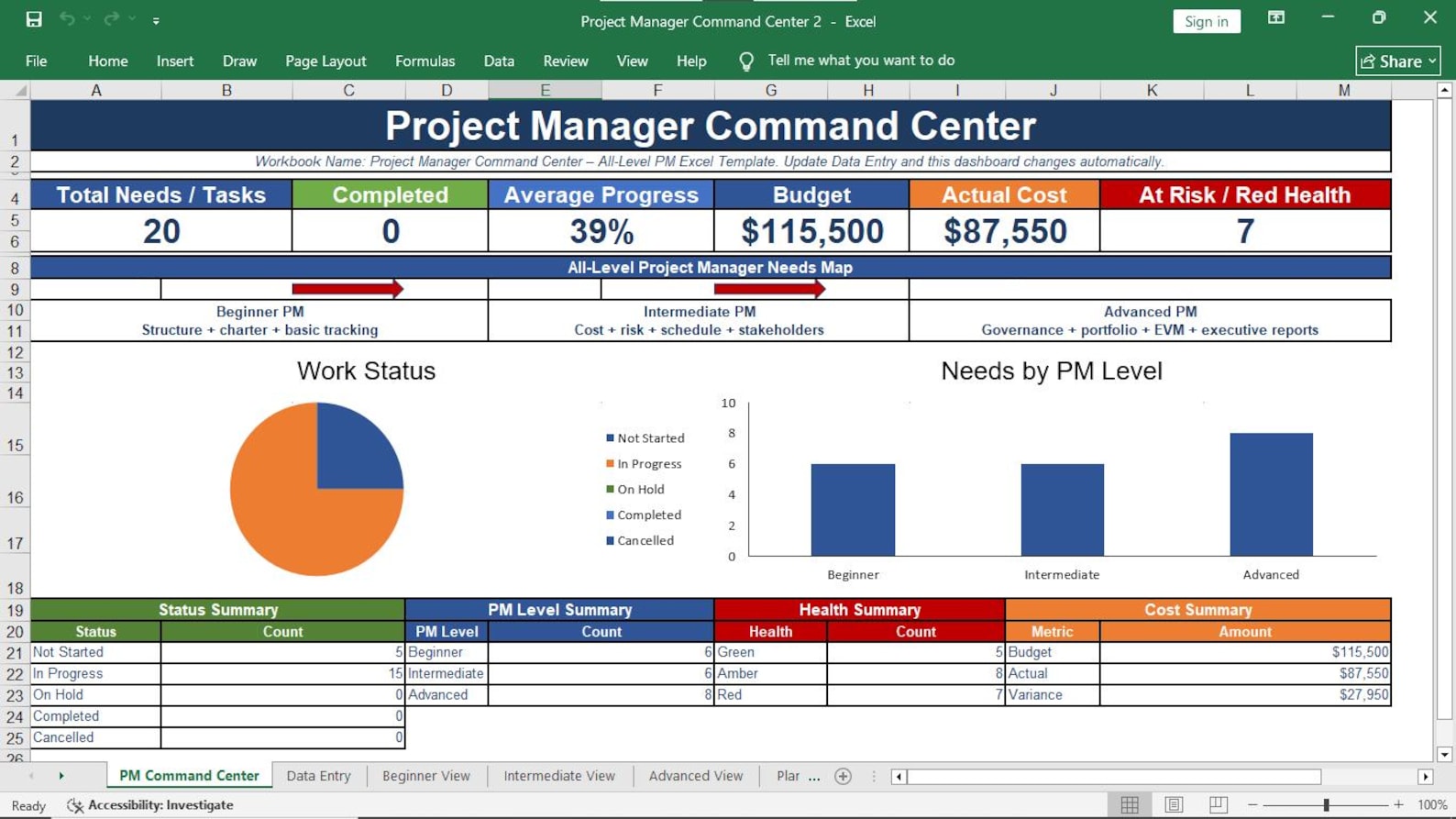Open the Help ribbon tab

(691, 61)
